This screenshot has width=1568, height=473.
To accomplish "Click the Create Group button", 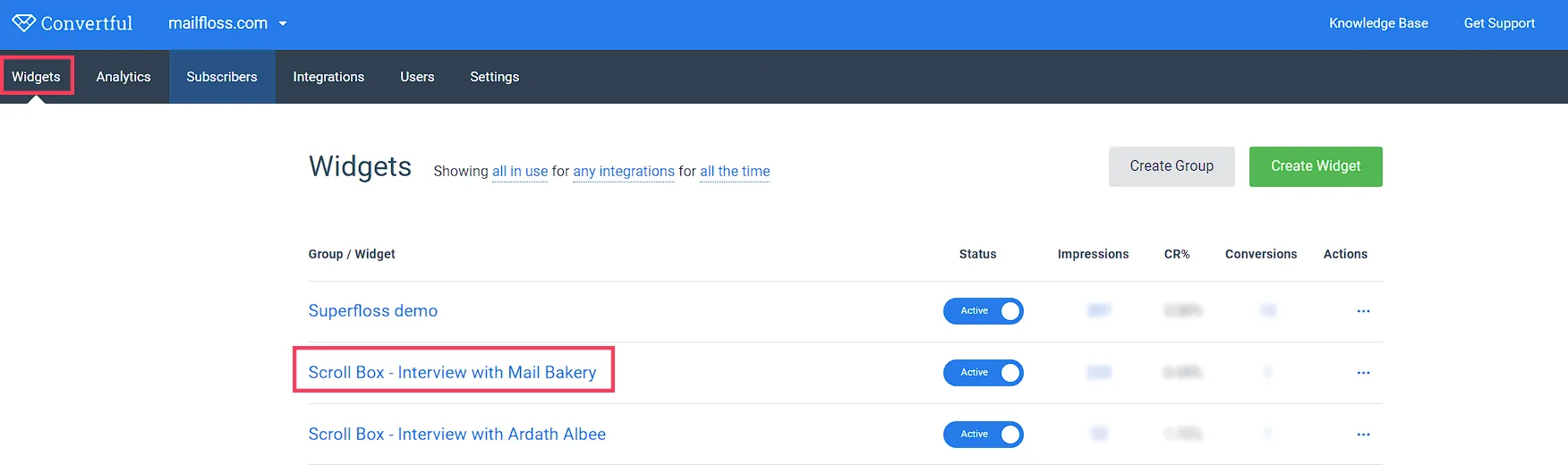I will click(1172, 166).
